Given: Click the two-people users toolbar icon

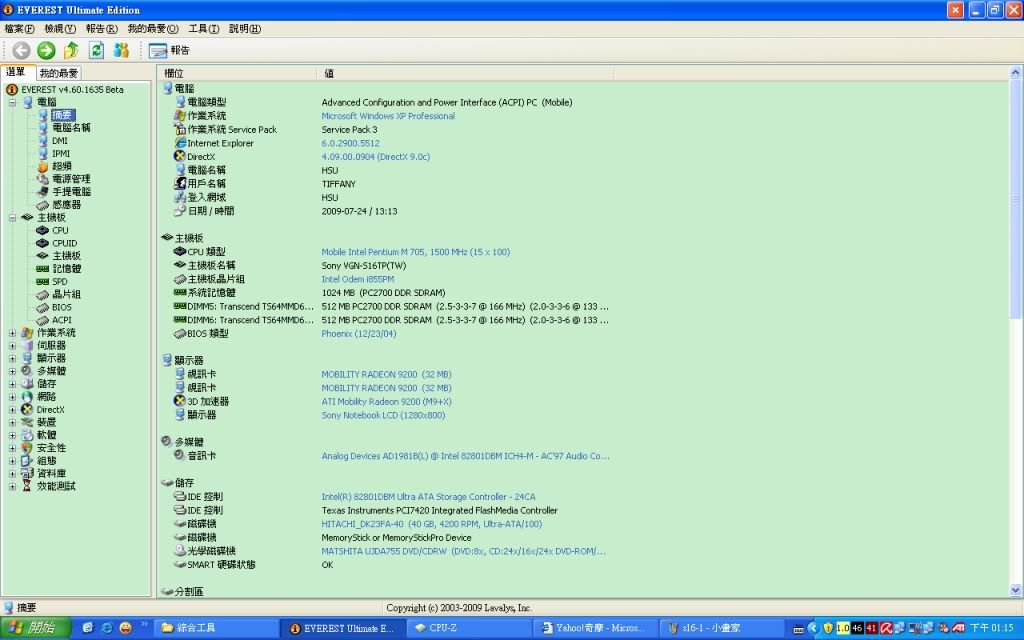Looking at the screenshot, I should click(x=121, y=50).
